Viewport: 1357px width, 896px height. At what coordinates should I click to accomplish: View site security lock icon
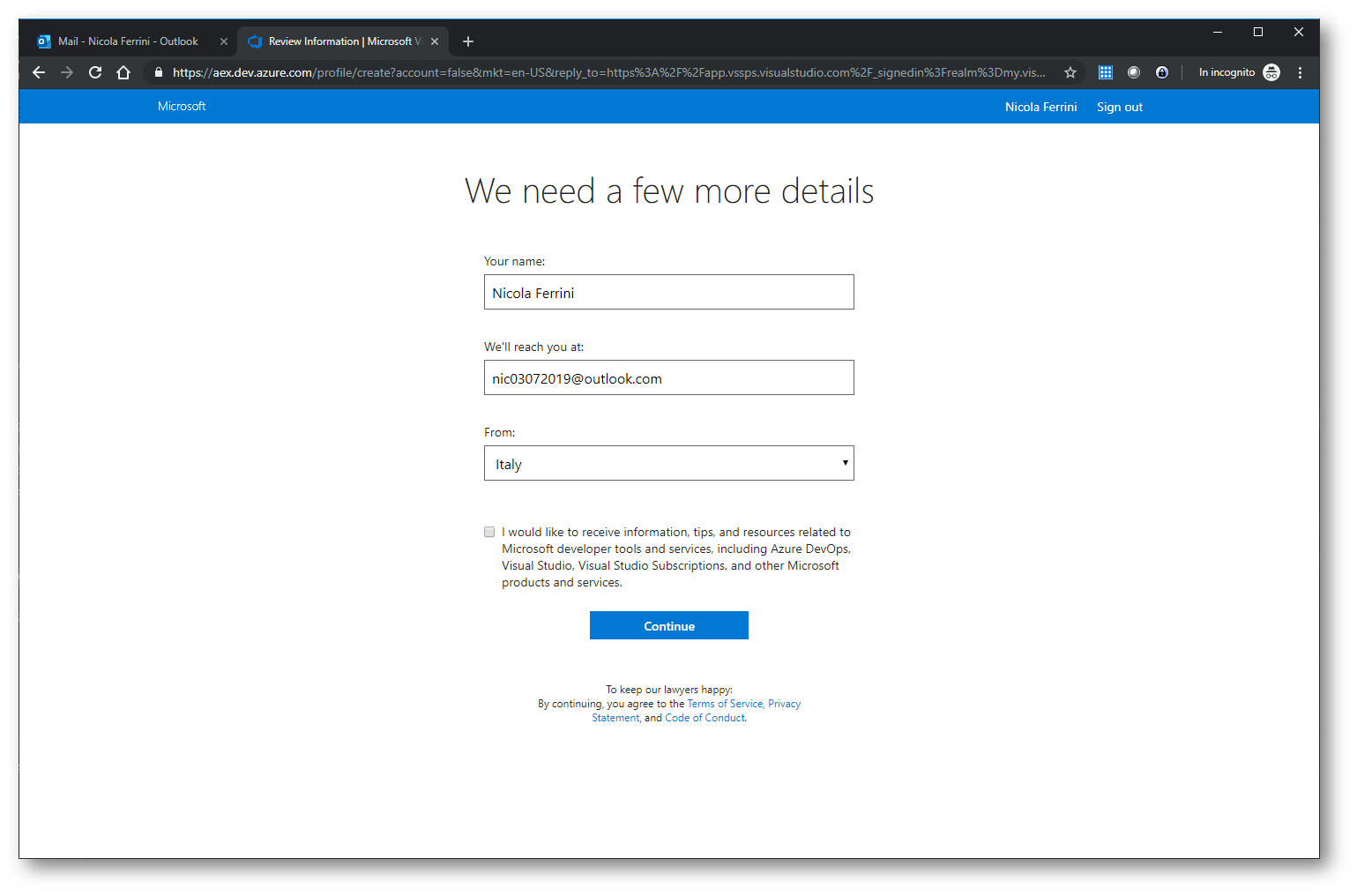point(159,72)
